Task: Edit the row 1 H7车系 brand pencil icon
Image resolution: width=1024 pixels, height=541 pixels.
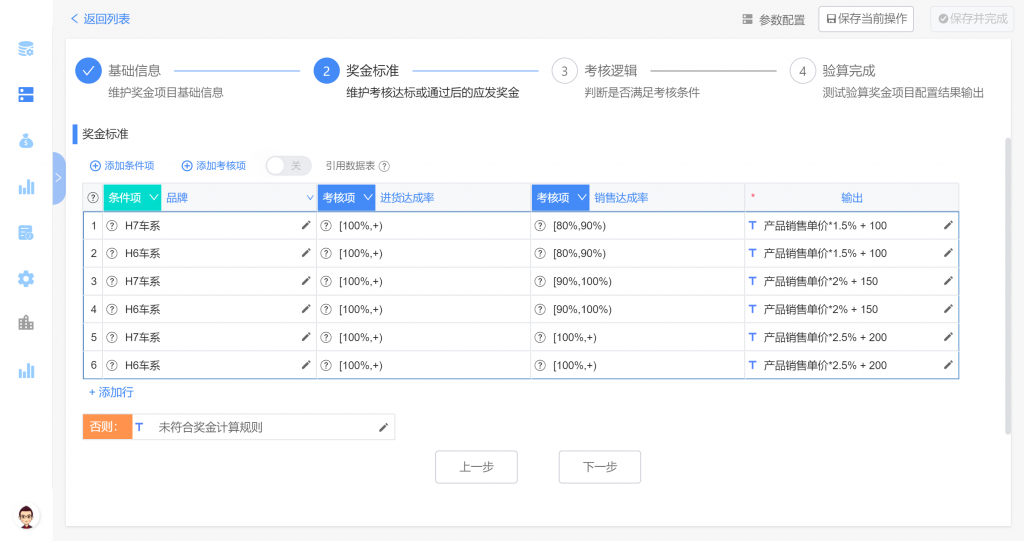Action: pyautogui.click(x=306, y=226)
